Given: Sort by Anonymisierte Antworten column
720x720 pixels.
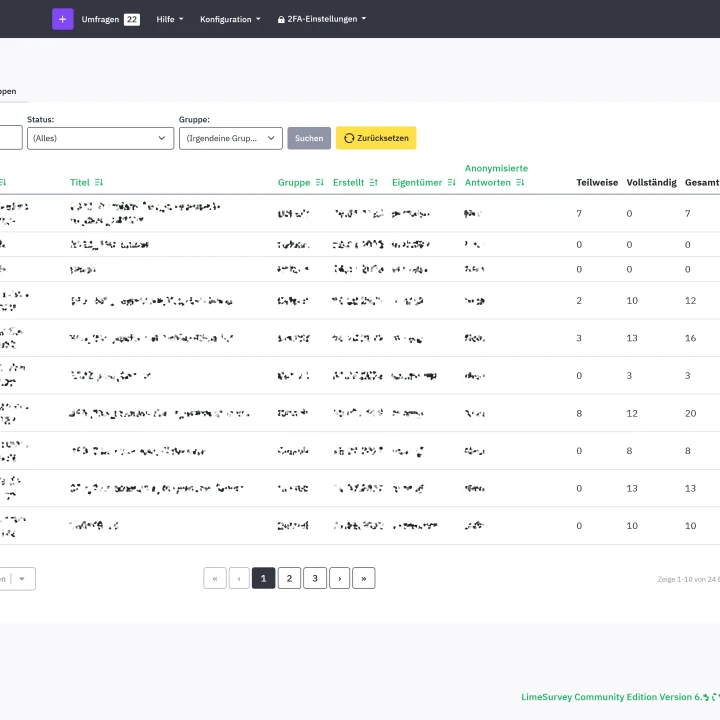Looking at the screenshot, I should point(496,175).
